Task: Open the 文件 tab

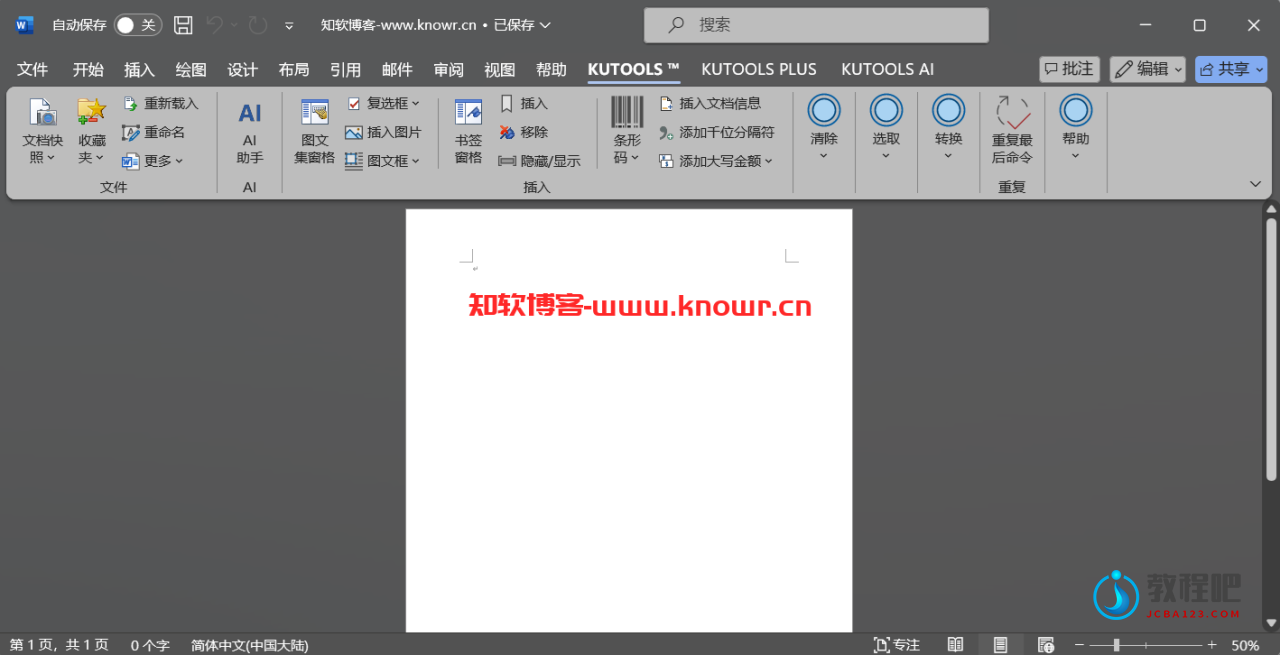Action: pyautogui.click(x=33, y=69)
